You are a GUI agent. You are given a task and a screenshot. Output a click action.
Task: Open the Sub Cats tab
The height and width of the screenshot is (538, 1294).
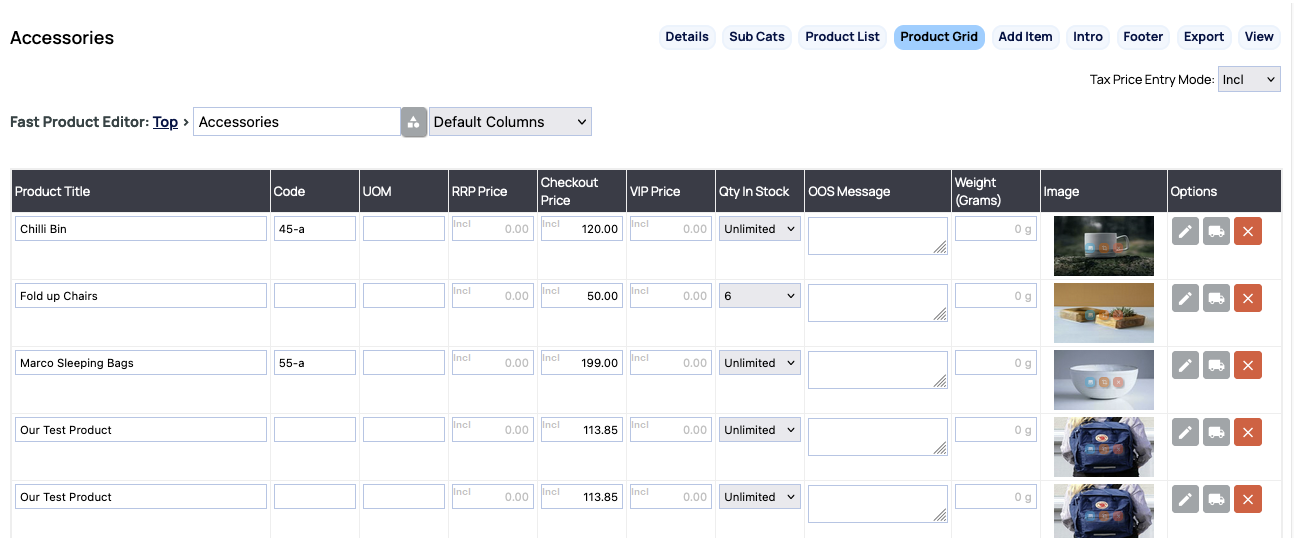(x=756, y=37)
